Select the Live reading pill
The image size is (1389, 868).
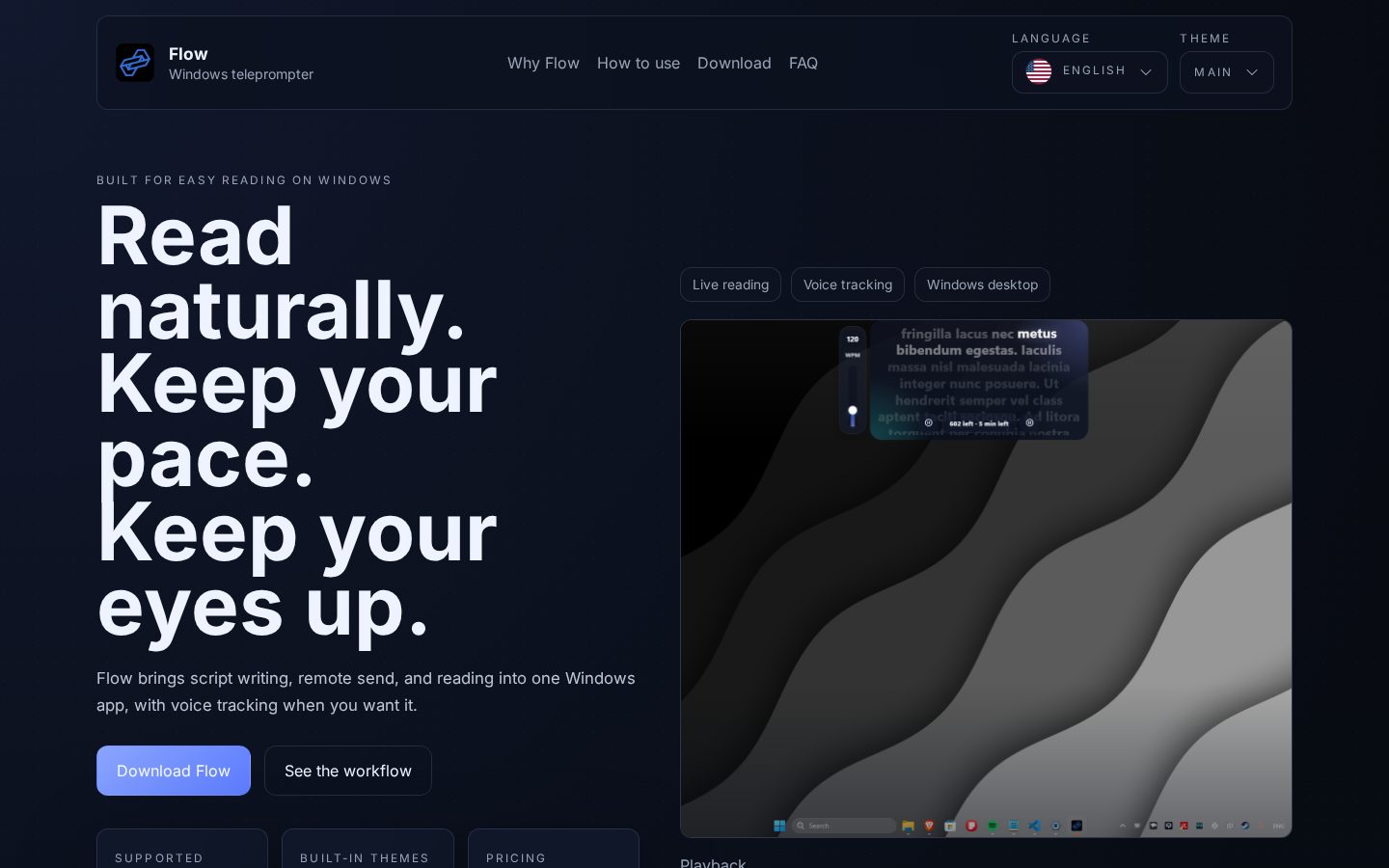click(x=730, y=285)
